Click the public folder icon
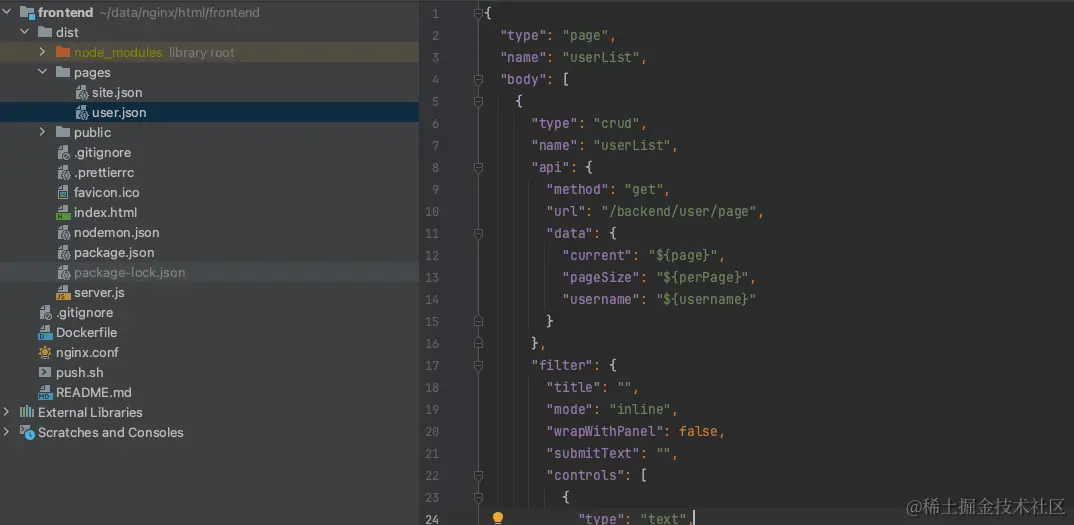The image size is (1074, 525). tap(63, 132)
